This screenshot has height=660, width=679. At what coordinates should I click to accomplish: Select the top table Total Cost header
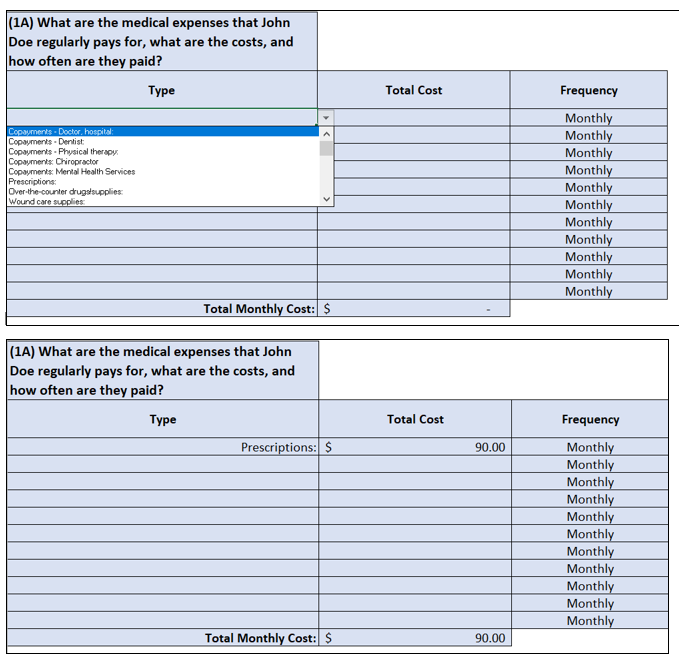[x=414, y=90]
